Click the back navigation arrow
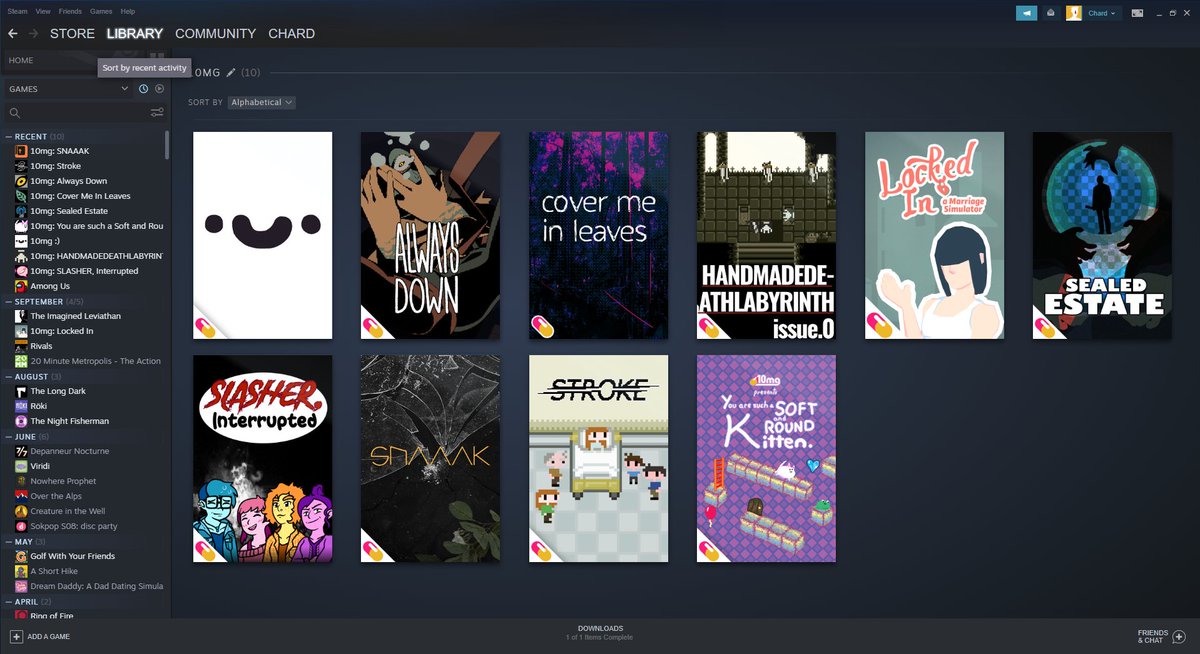 (x=12, y=34)
